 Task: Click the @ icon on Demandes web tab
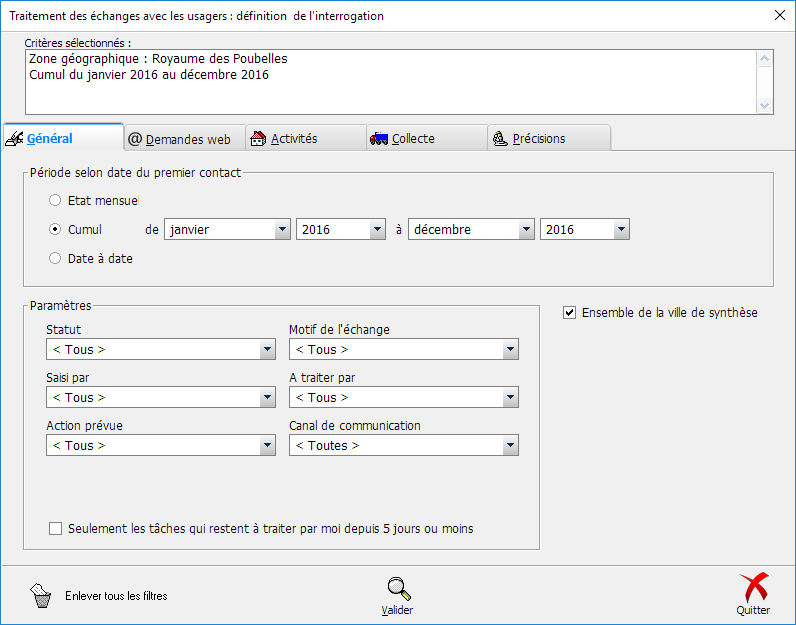click(135, 139)
